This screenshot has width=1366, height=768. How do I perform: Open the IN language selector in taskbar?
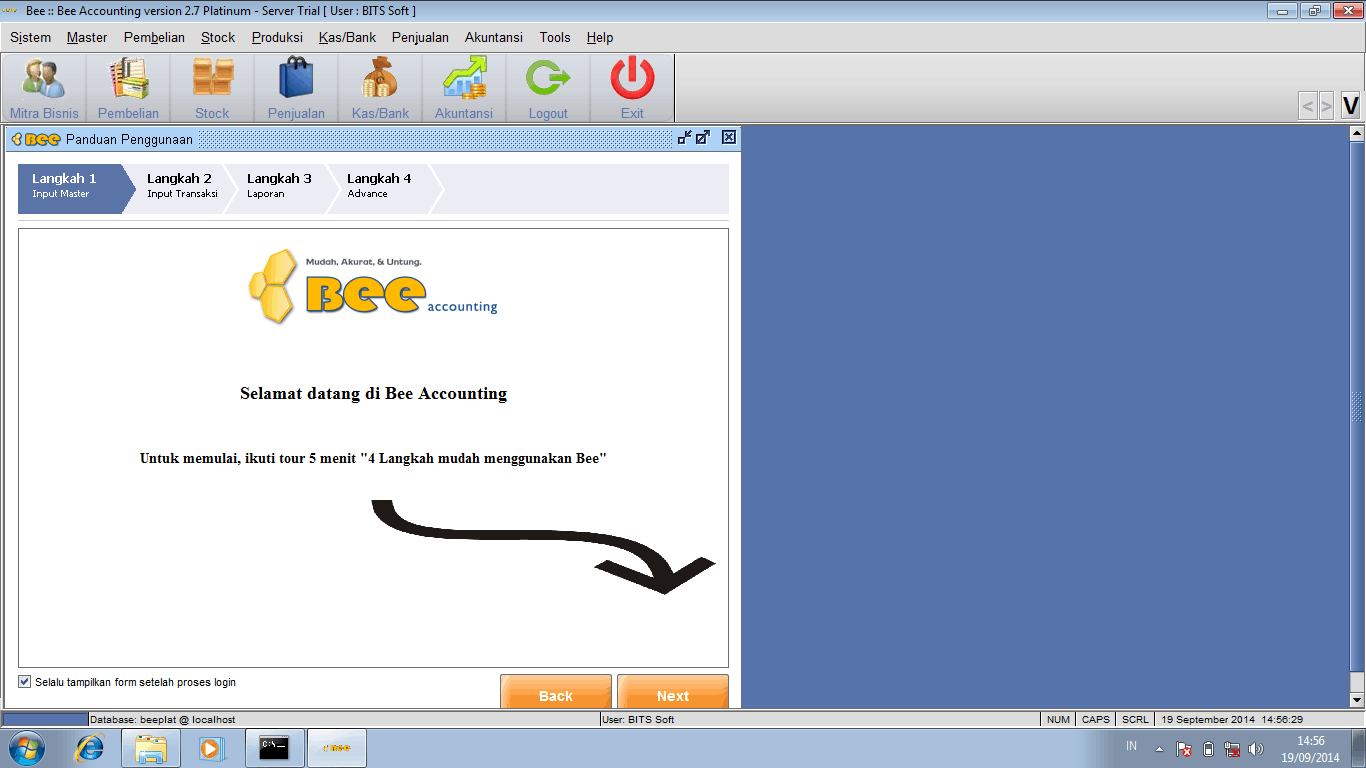pos(1131,746)
